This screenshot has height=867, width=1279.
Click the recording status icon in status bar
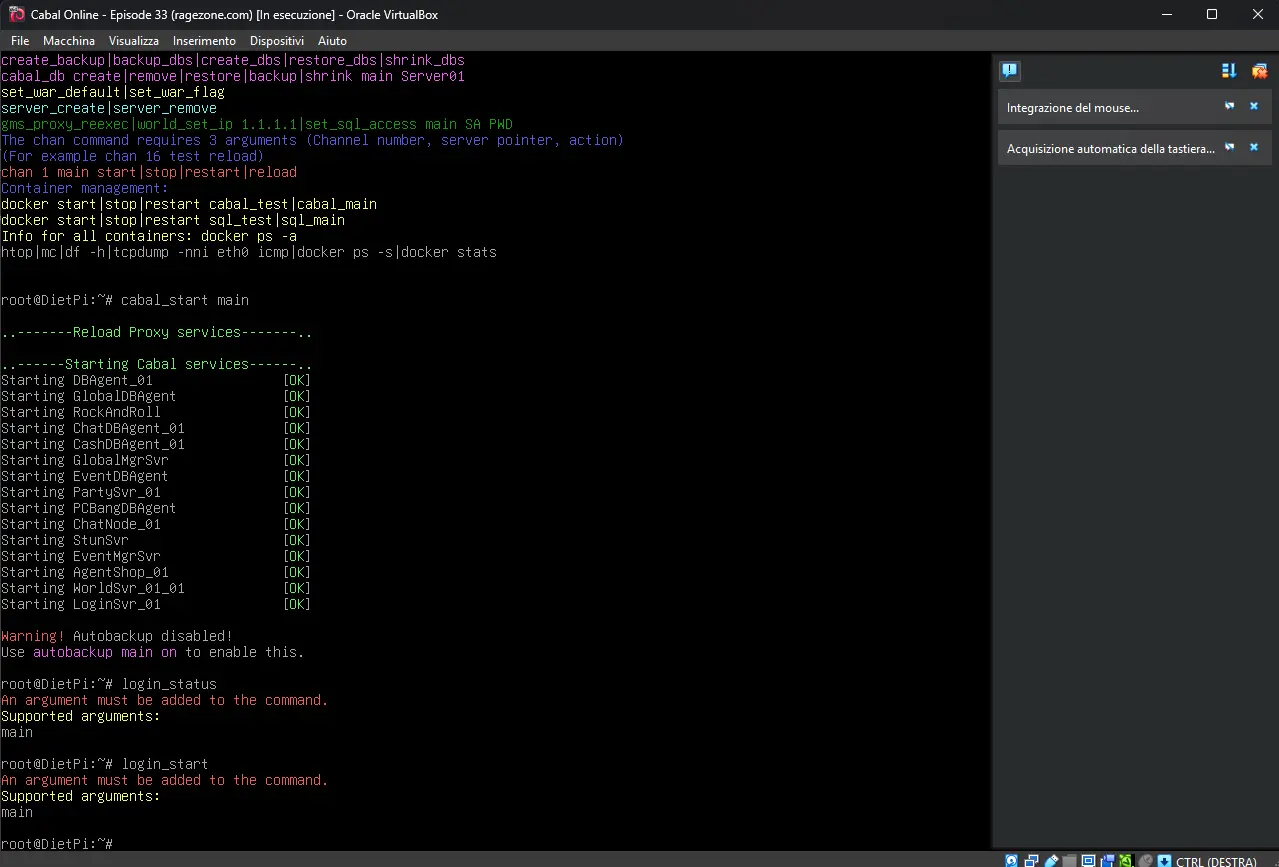click(1108, 860)
